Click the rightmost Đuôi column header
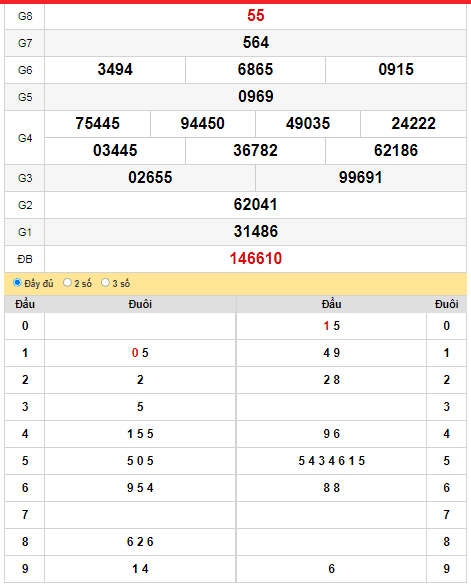This screenshot has width=471, height=585. (x=446, y=304)
